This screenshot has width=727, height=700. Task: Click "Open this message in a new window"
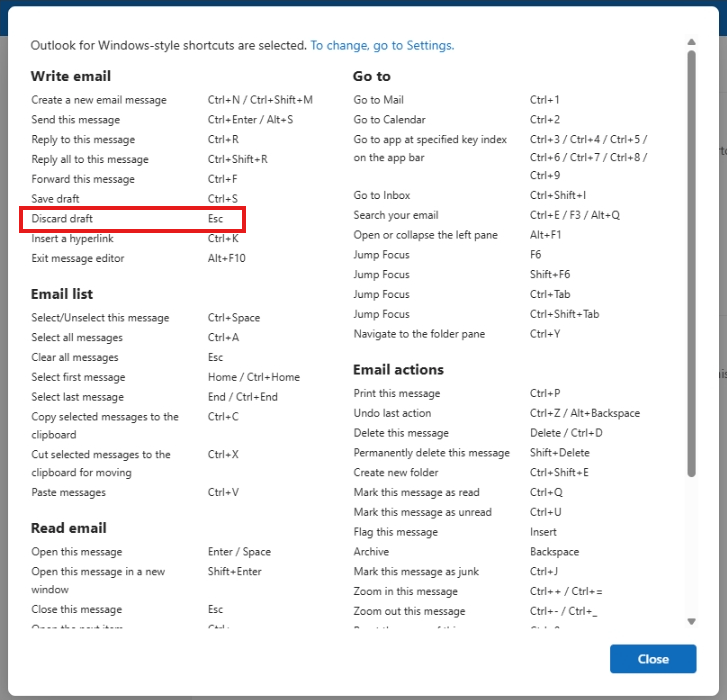tap(98, 580)
